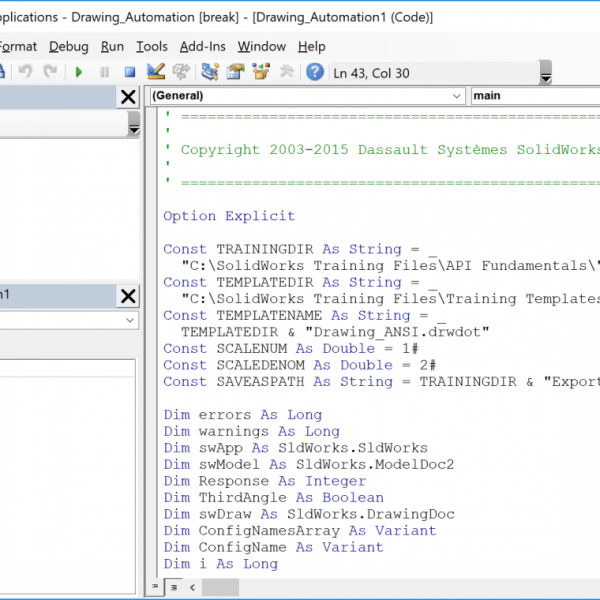Open Project panel toolbar options arrow
This screenshot has height=600, width=600.
134,124
